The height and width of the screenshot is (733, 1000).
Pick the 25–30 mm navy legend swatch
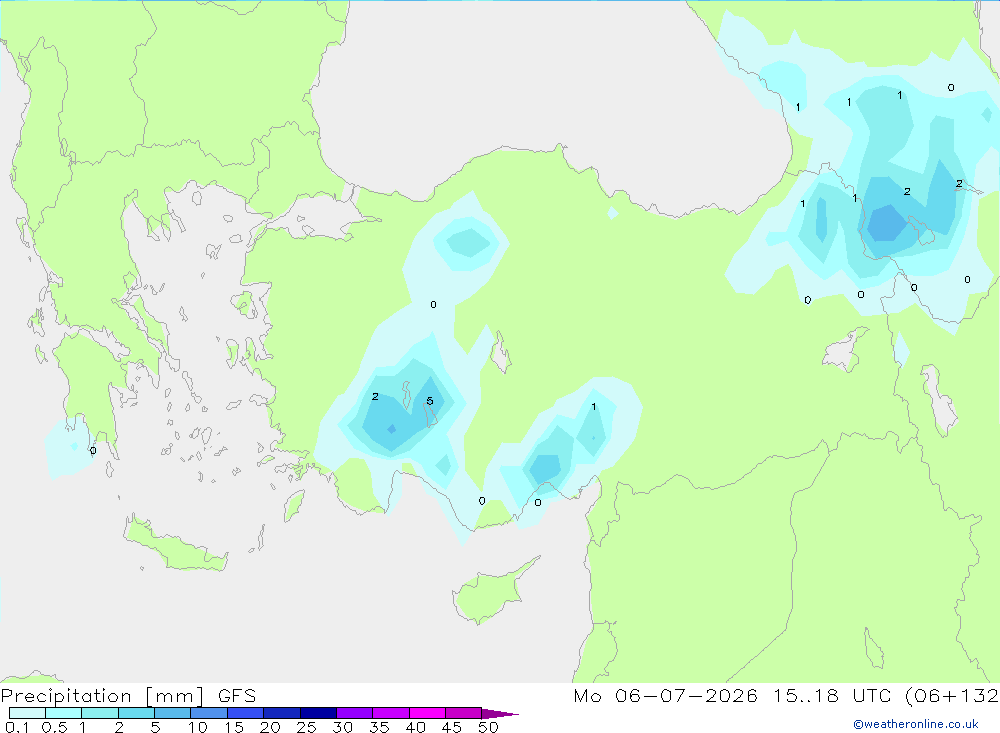(318, 713)
